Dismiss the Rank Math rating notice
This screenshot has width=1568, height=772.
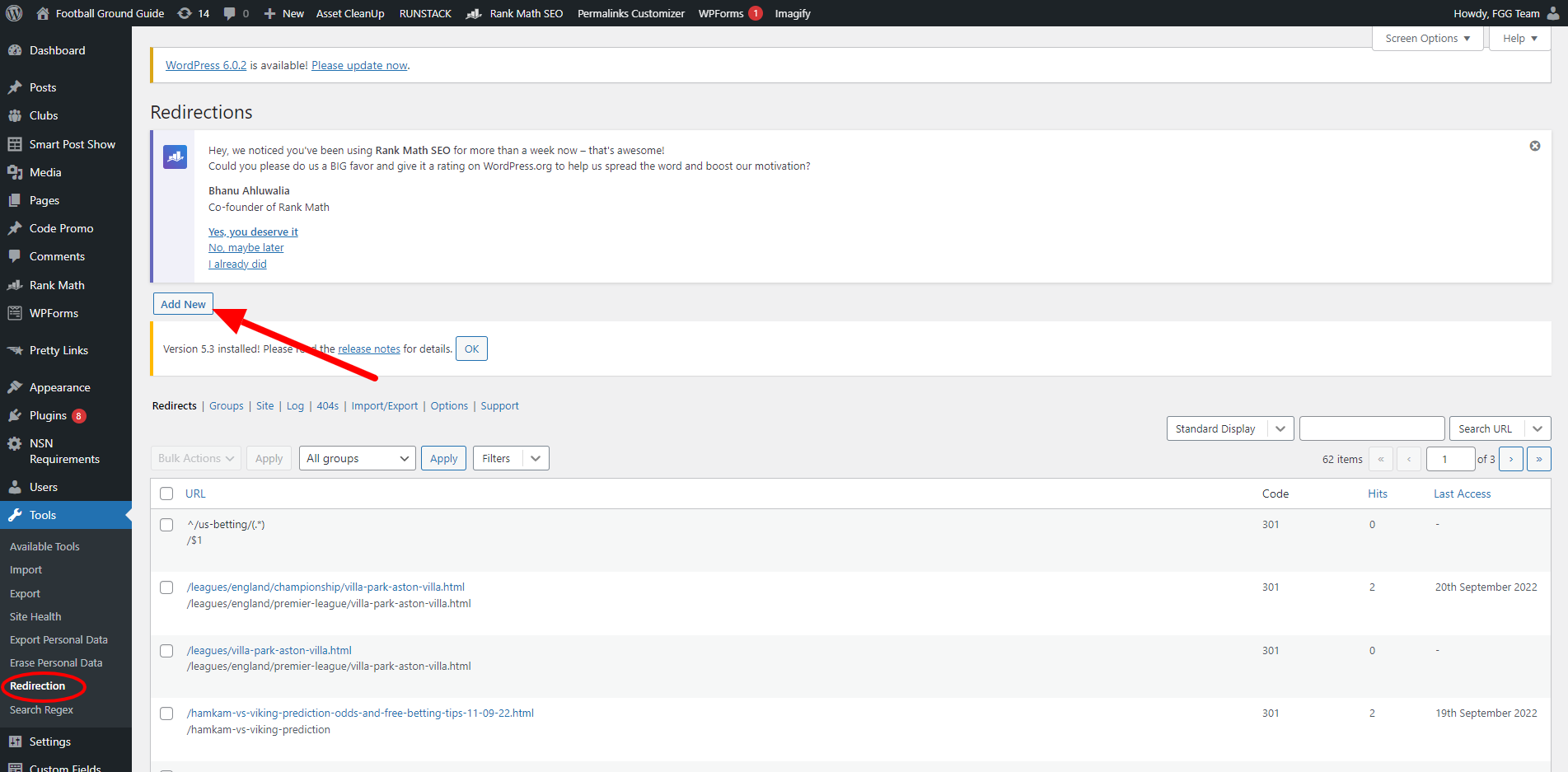coord(1534,146)
